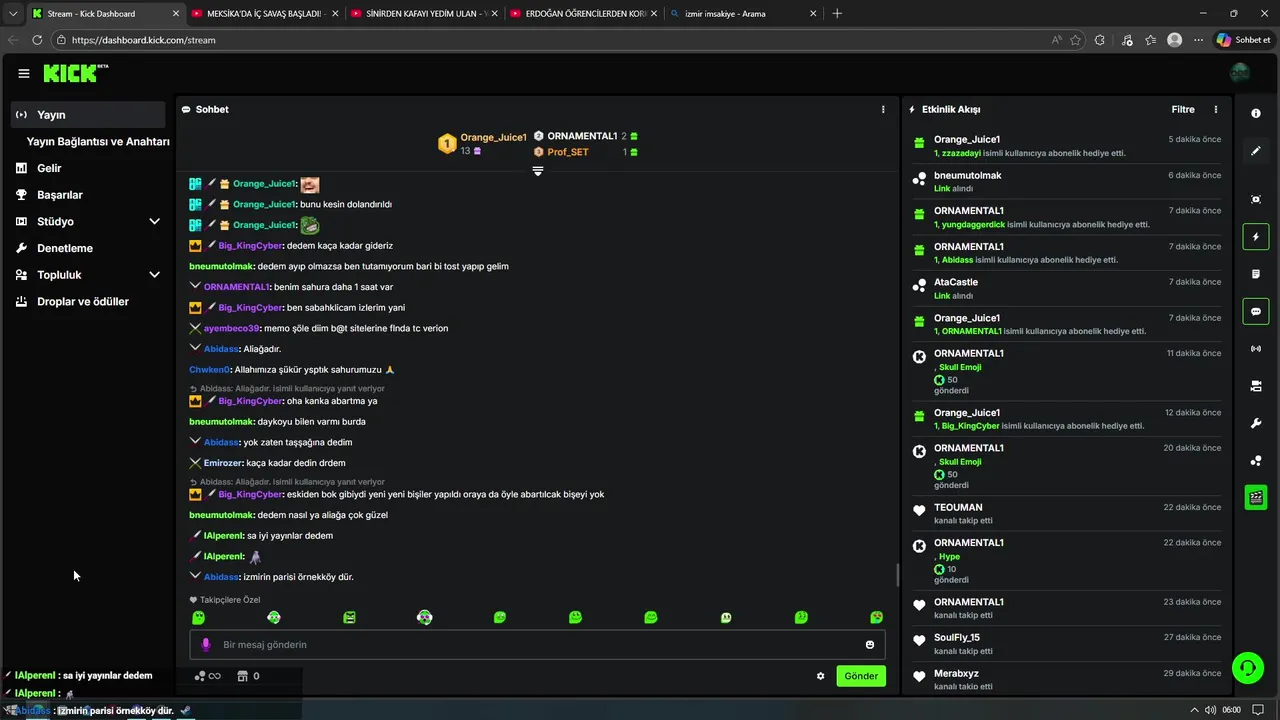The image size is (1280, 720).
Task: Open the green headset support button
Action: (1247, 667)
